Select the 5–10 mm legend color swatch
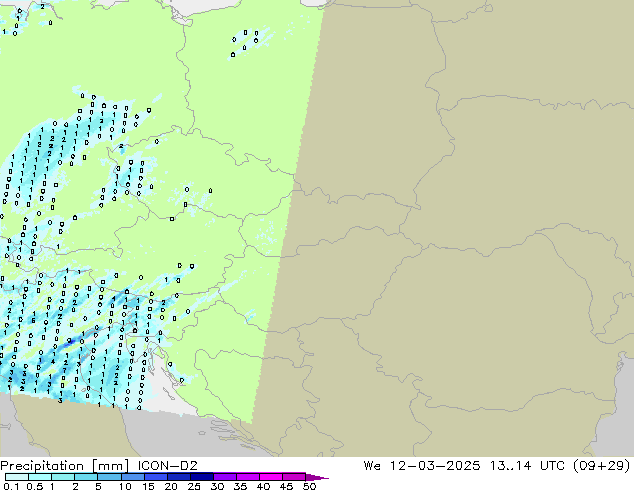Viewport: 634px width, 490px height. [109, 477]
